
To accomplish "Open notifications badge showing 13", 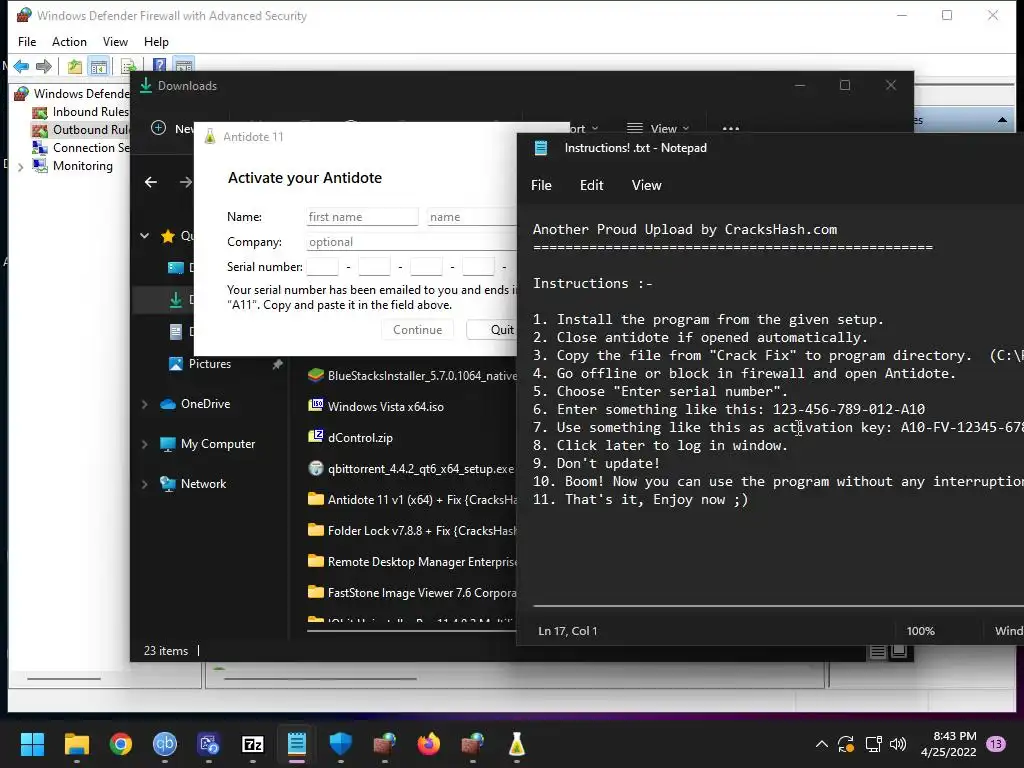I will [x=996, y=744].
